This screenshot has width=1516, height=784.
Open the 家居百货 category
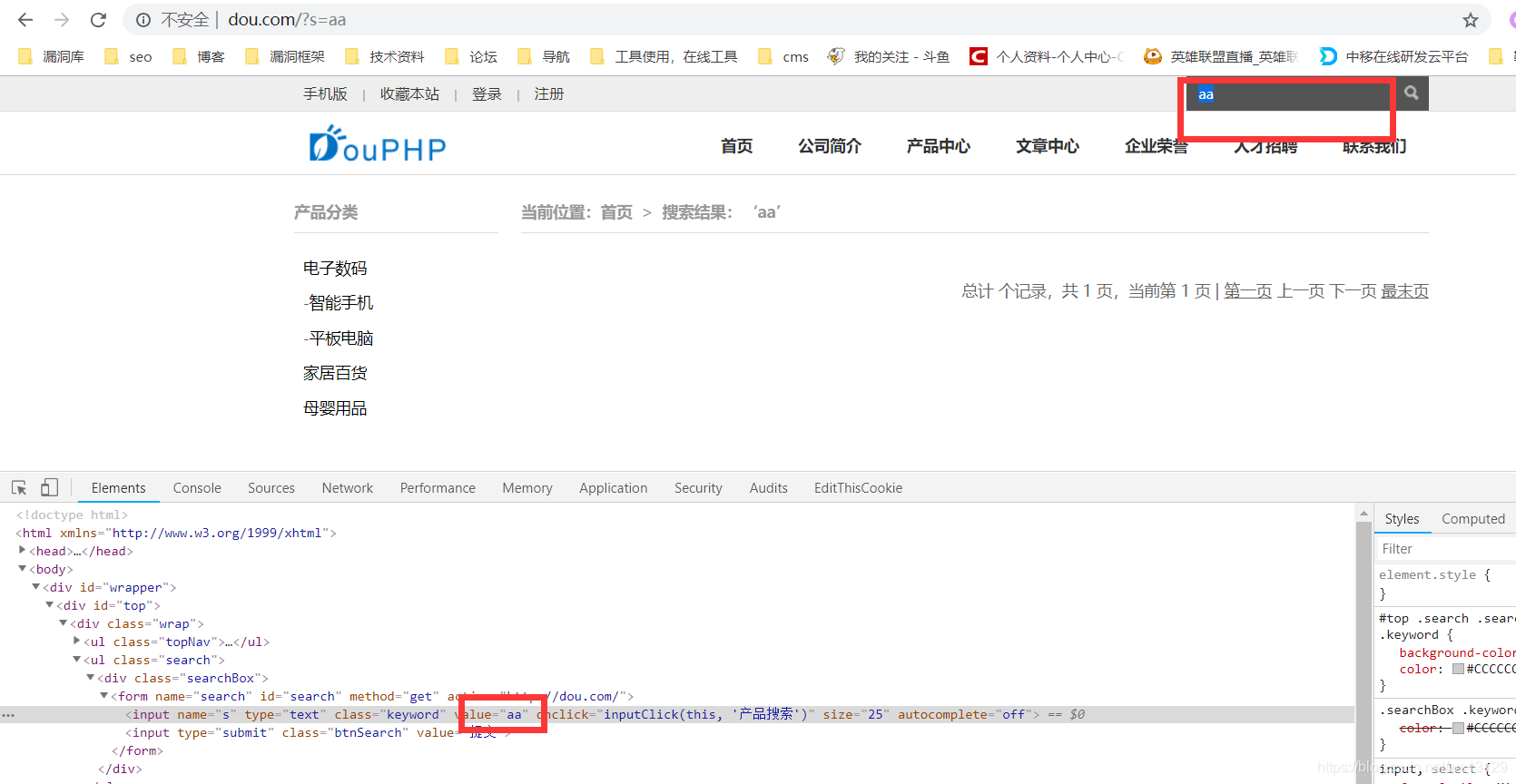pyautogui.click(x=335, y=373)
